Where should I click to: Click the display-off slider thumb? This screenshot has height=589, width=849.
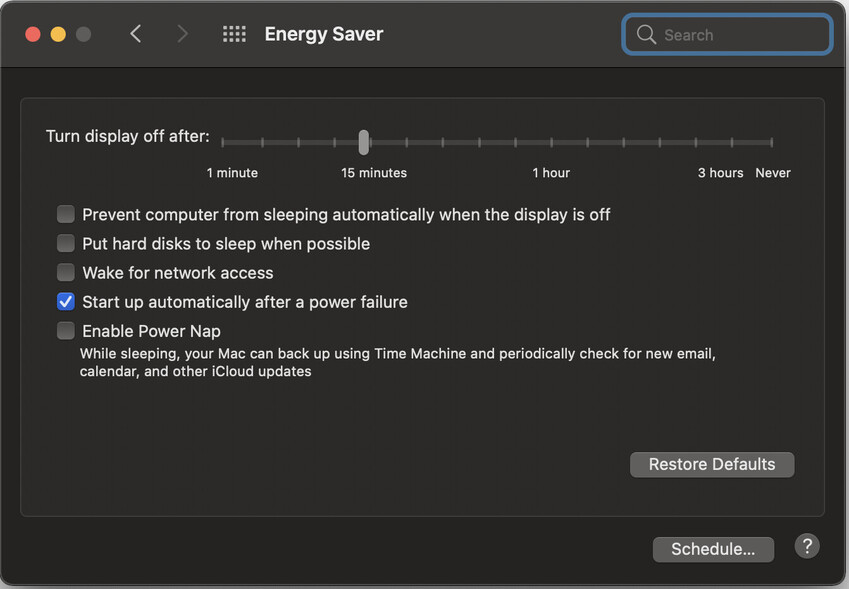pos(364,142)
